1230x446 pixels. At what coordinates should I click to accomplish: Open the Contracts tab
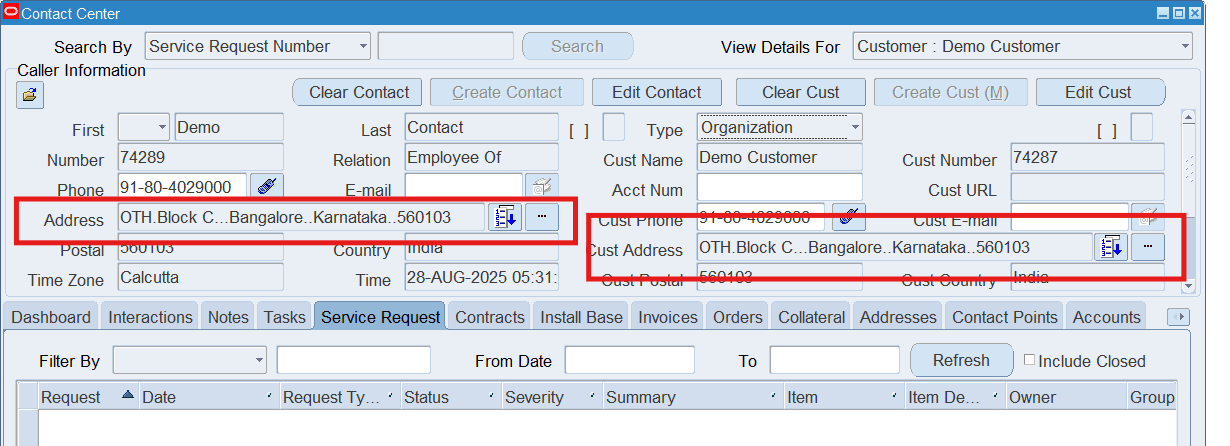(490, 317)
